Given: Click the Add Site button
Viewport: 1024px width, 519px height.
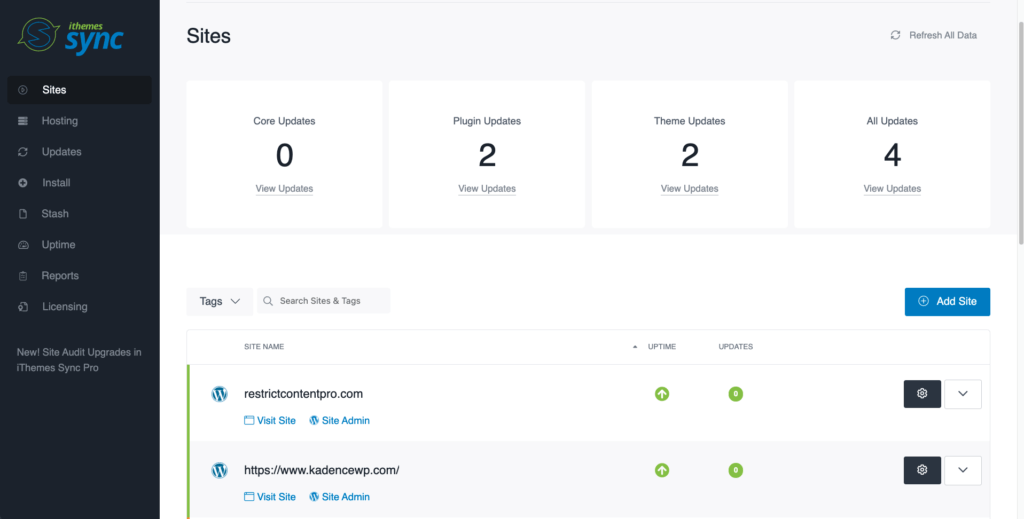Looking at the screenshot, I should tap(947, 302).
